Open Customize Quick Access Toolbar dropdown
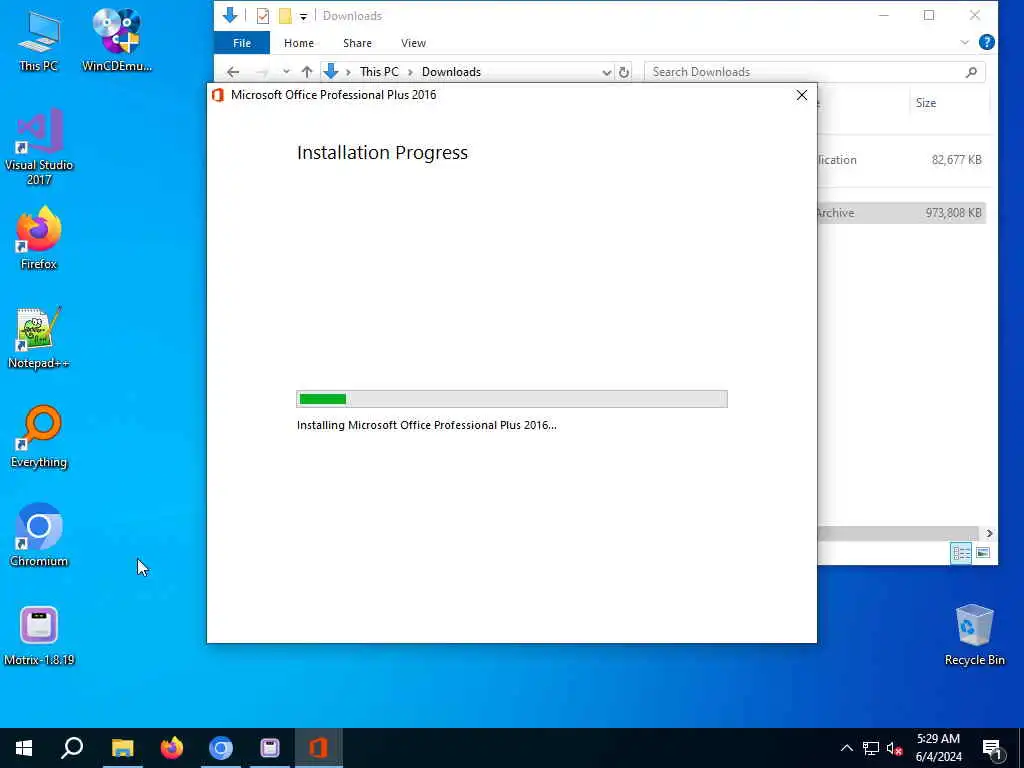This screenshot has width=1024, height=768. click(303, 16)
